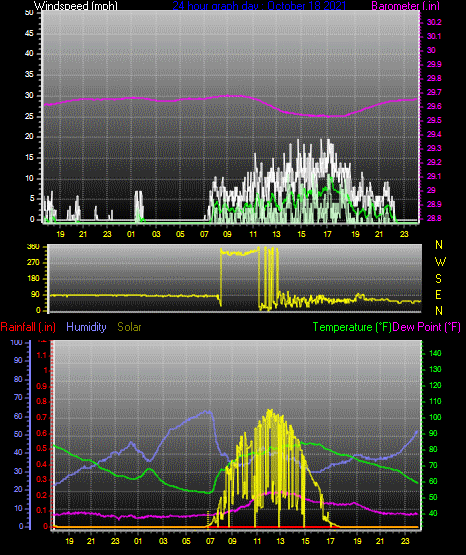Screen dimensions: 466x555
Task: Click 0.3 on the red rainfall scale
Action: (42, 480)
